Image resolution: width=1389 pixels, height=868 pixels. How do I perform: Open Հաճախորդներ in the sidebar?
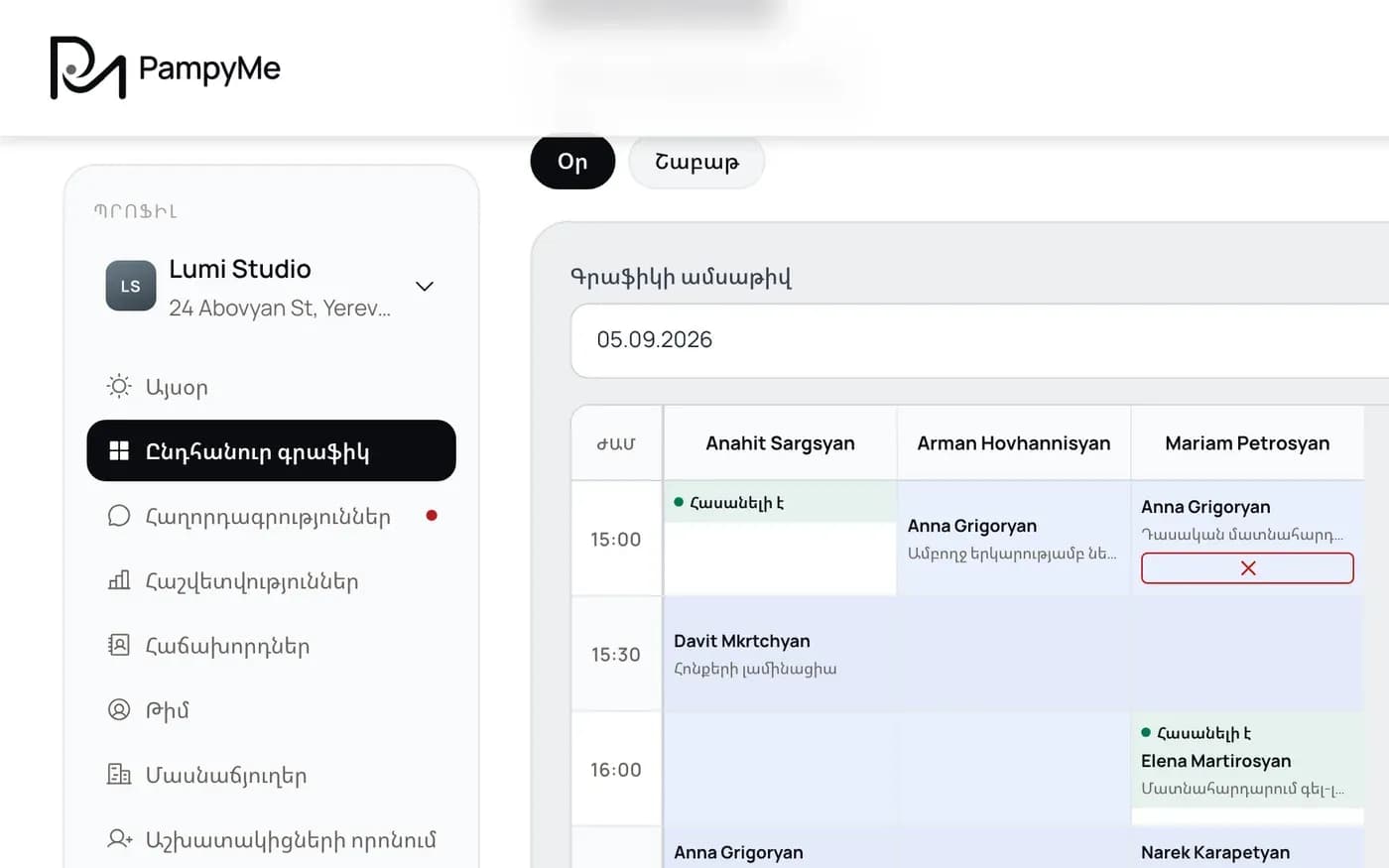point(271,645)
